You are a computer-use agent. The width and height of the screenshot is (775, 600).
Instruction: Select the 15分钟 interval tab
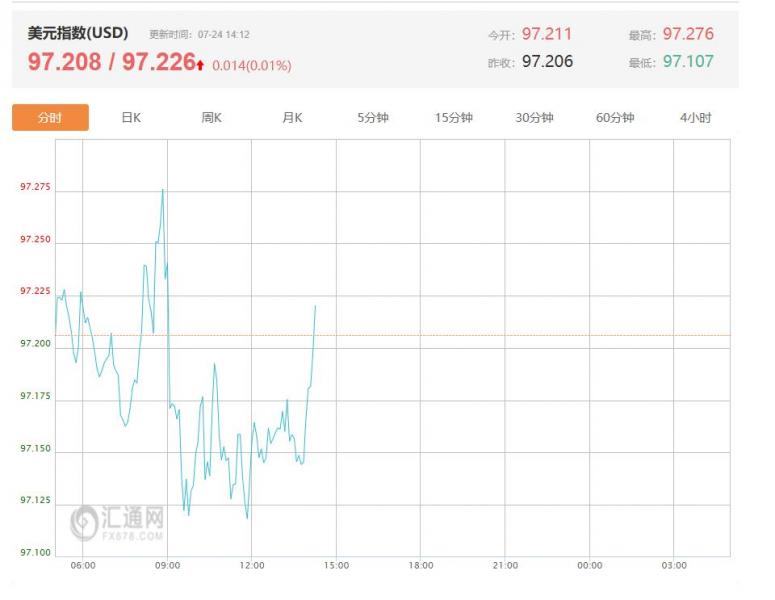click(x=453, y=118)
